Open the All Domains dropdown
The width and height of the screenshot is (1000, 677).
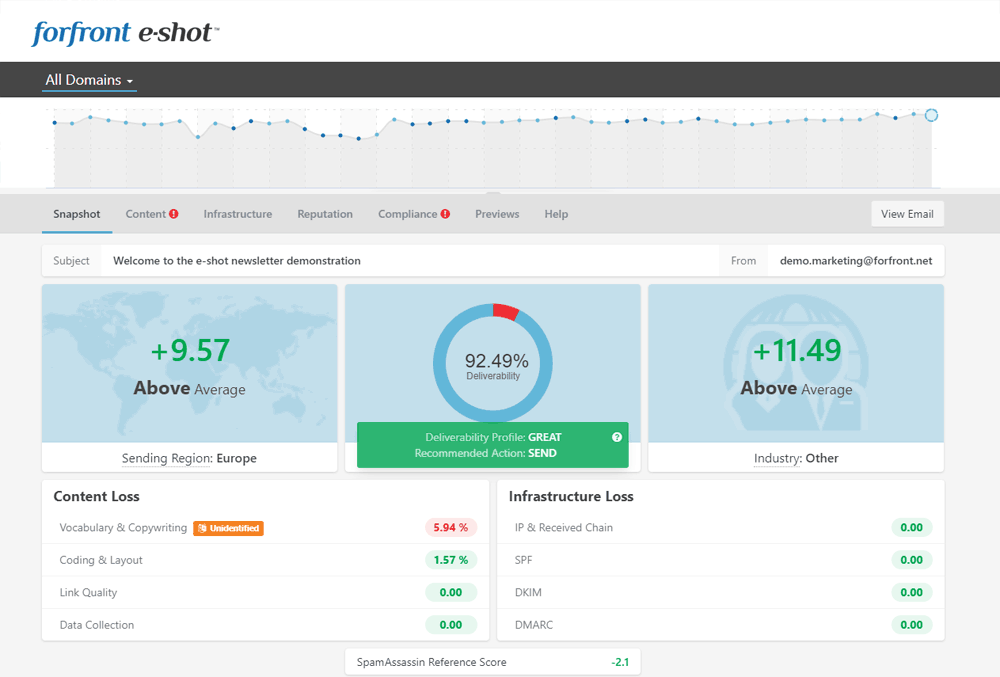89,80
